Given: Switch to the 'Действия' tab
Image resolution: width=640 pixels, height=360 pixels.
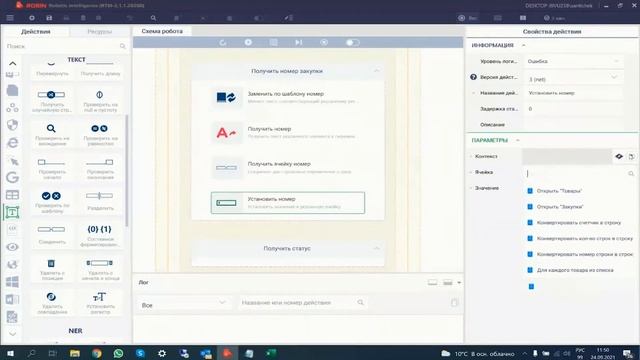Looking at the screenshot, I should pyautogui.click(x=36, y=31).
